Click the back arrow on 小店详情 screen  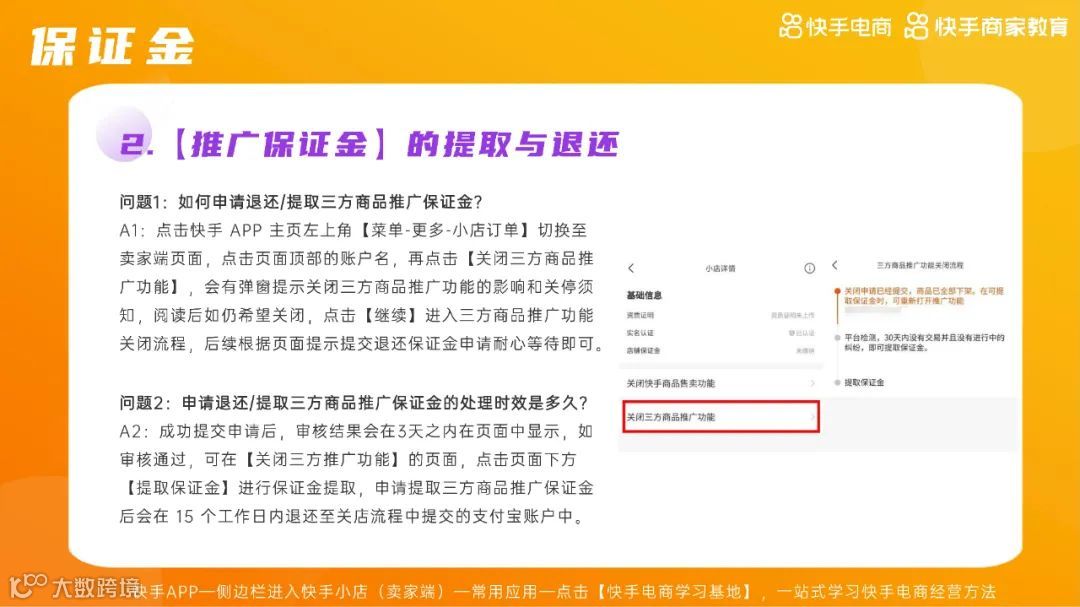pos(628,269)
